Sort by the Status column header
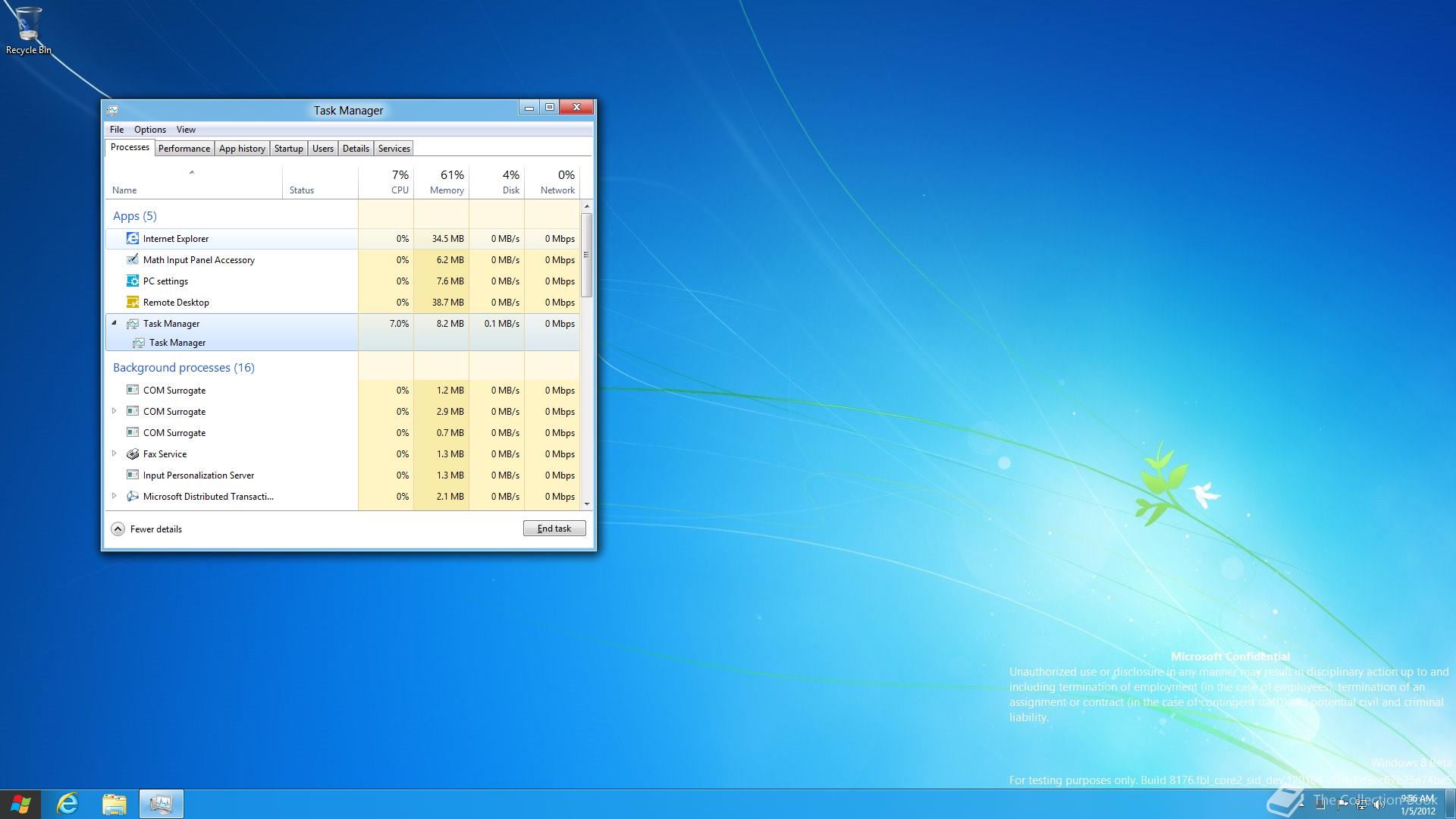1456x819 pixels. coord(320,183)
